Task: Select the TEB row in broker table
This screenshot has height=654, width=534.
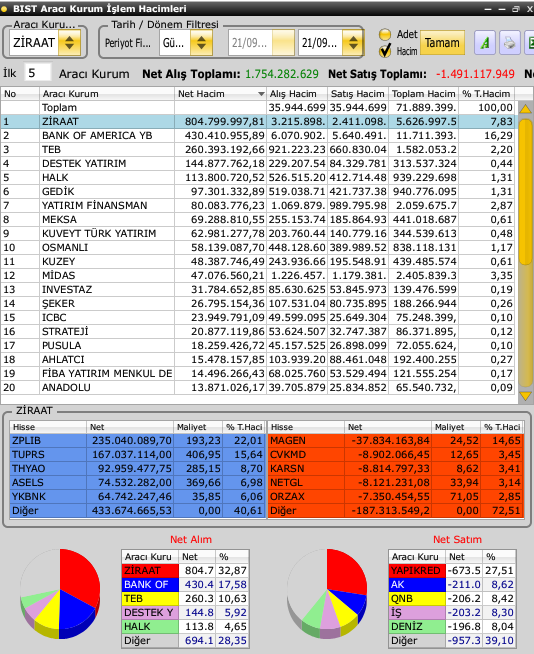Action: click(x=257, y=150)
